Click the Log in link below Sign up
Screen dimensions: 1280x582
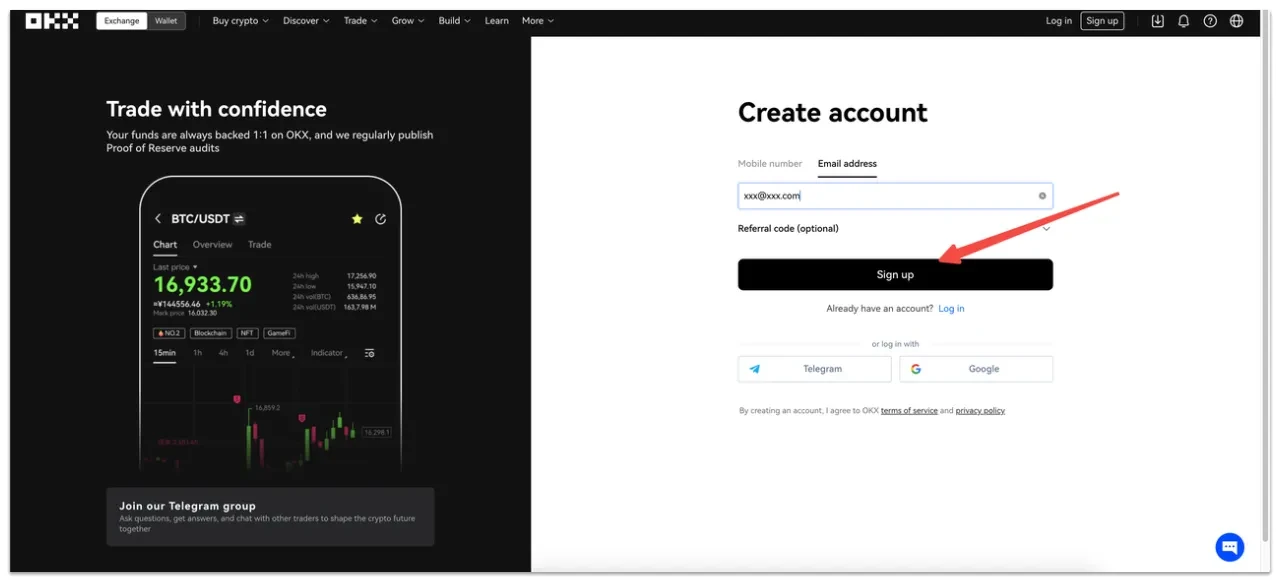click(x=951, y=309)
